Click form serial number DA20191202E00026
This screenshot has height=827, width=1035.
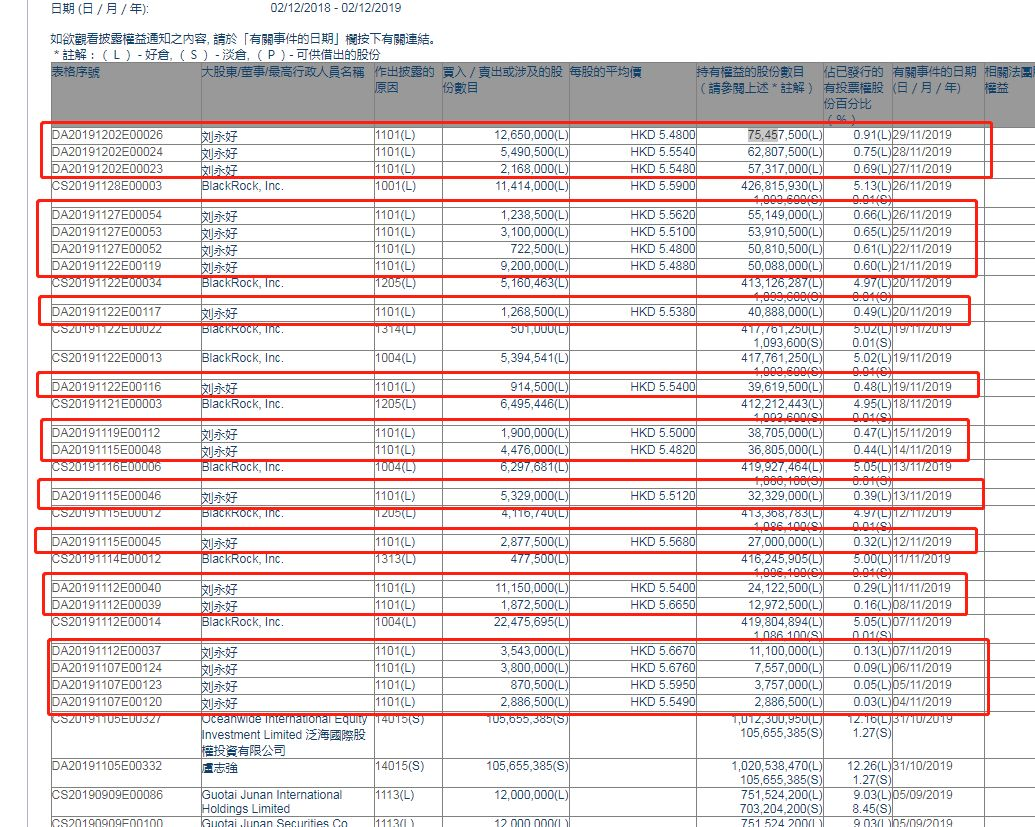(x=107, y=135)
